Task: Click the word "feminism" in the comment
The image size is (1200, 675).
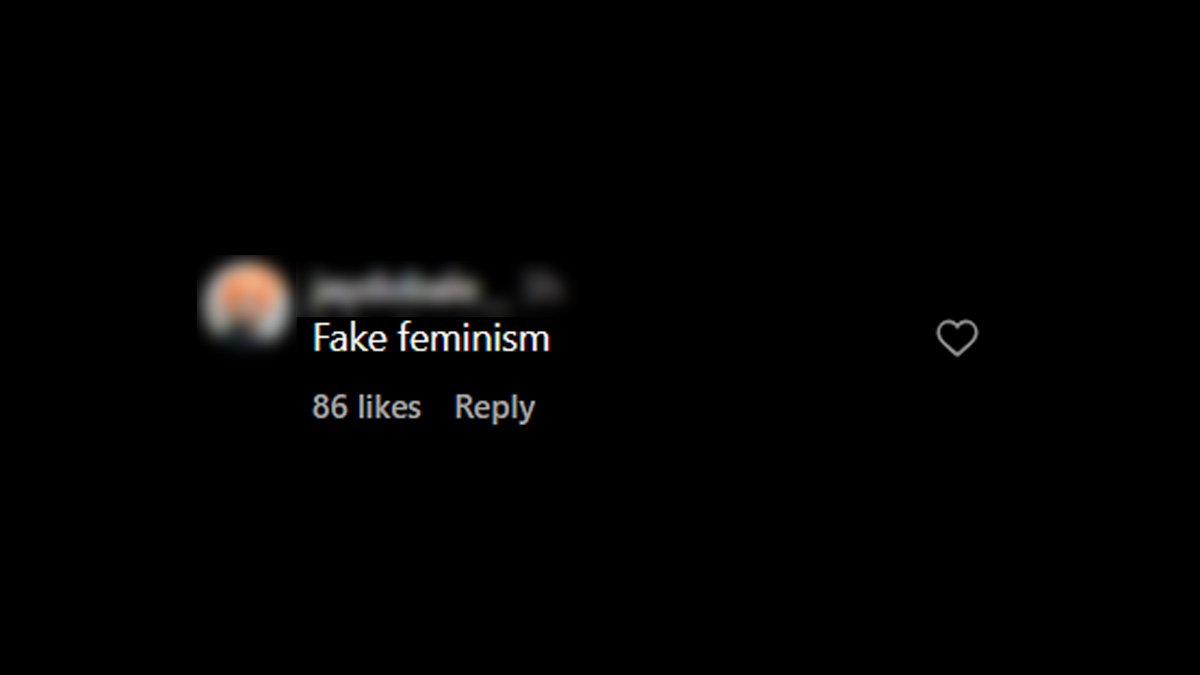Action: [473, 338]
